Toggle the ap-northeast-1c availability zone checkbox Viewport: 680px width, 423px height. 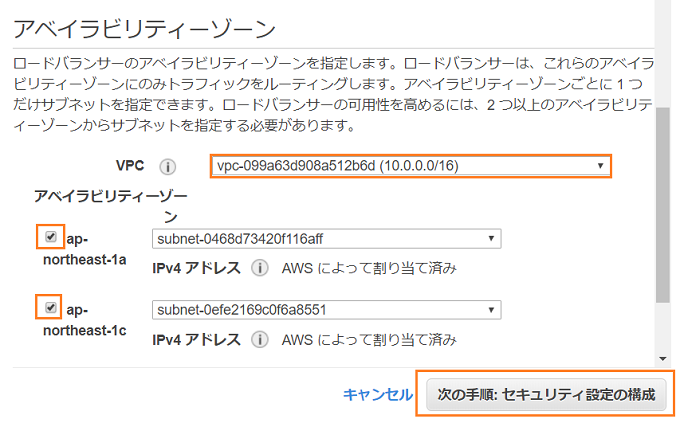point(51,308)
